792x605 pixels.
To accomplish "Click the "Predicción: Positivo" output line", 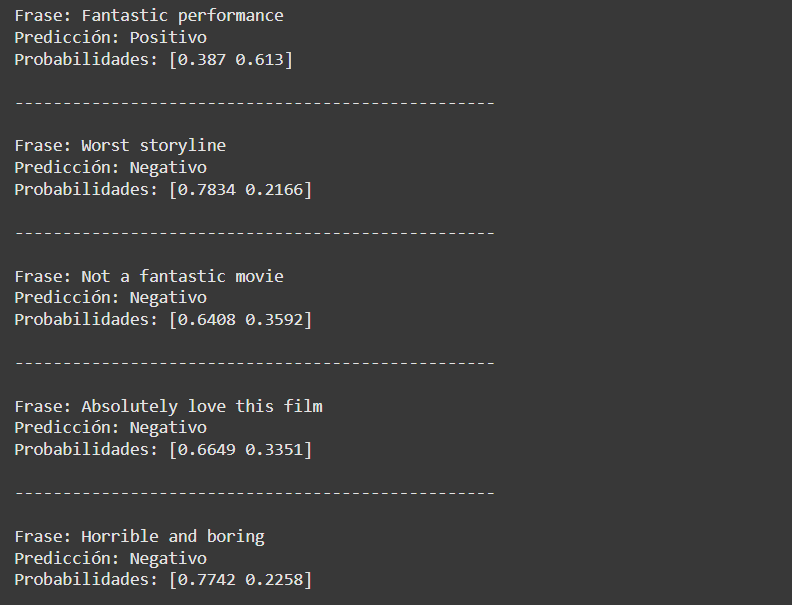I will click(110, 38).
